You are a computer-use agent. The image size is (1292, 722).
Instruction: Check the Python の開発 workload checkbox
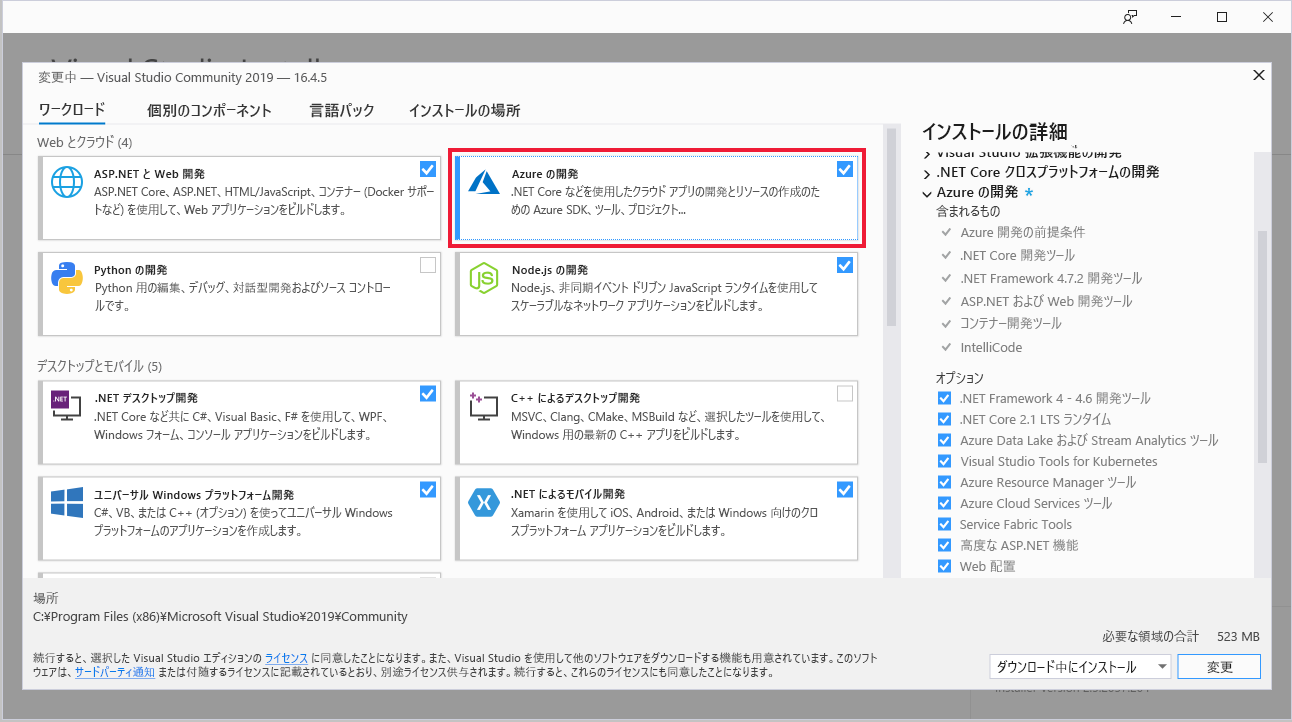pos(428,265)
